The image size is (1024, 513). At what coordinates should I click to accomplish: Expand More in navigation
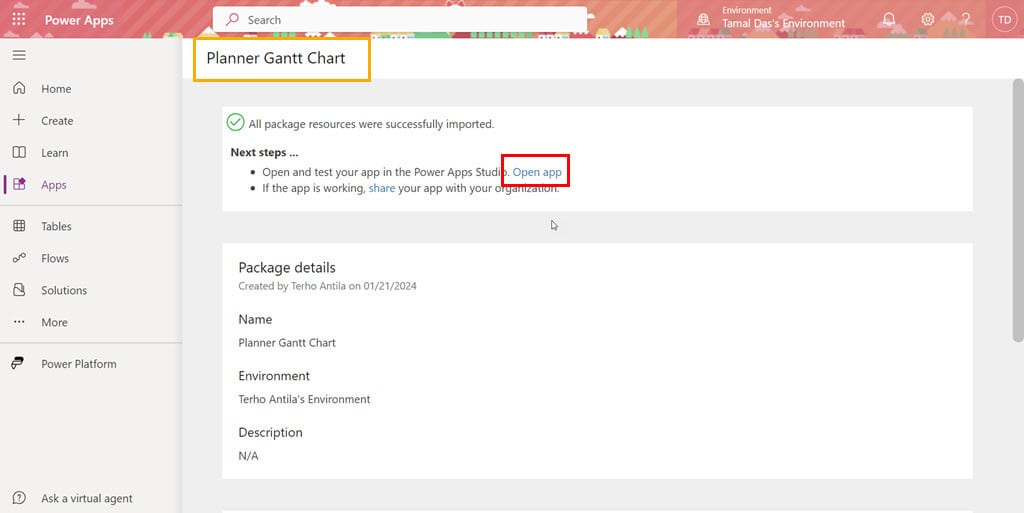(54, 322)
